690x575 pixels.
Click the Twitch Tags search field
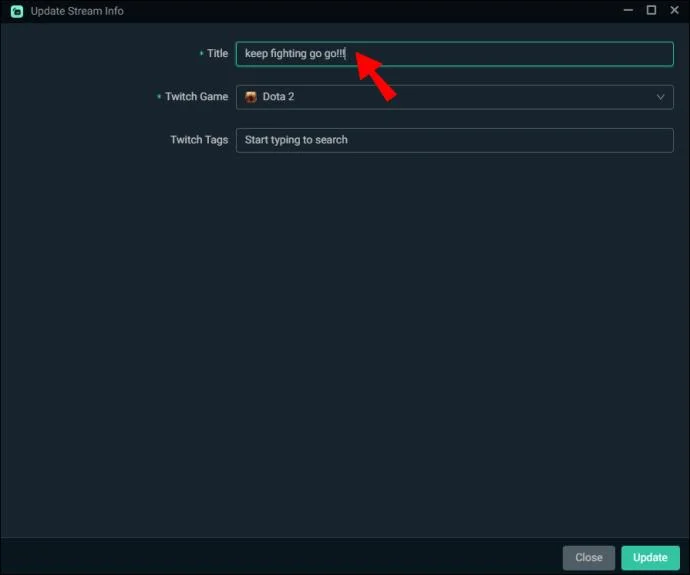click(x=455, y=140)
